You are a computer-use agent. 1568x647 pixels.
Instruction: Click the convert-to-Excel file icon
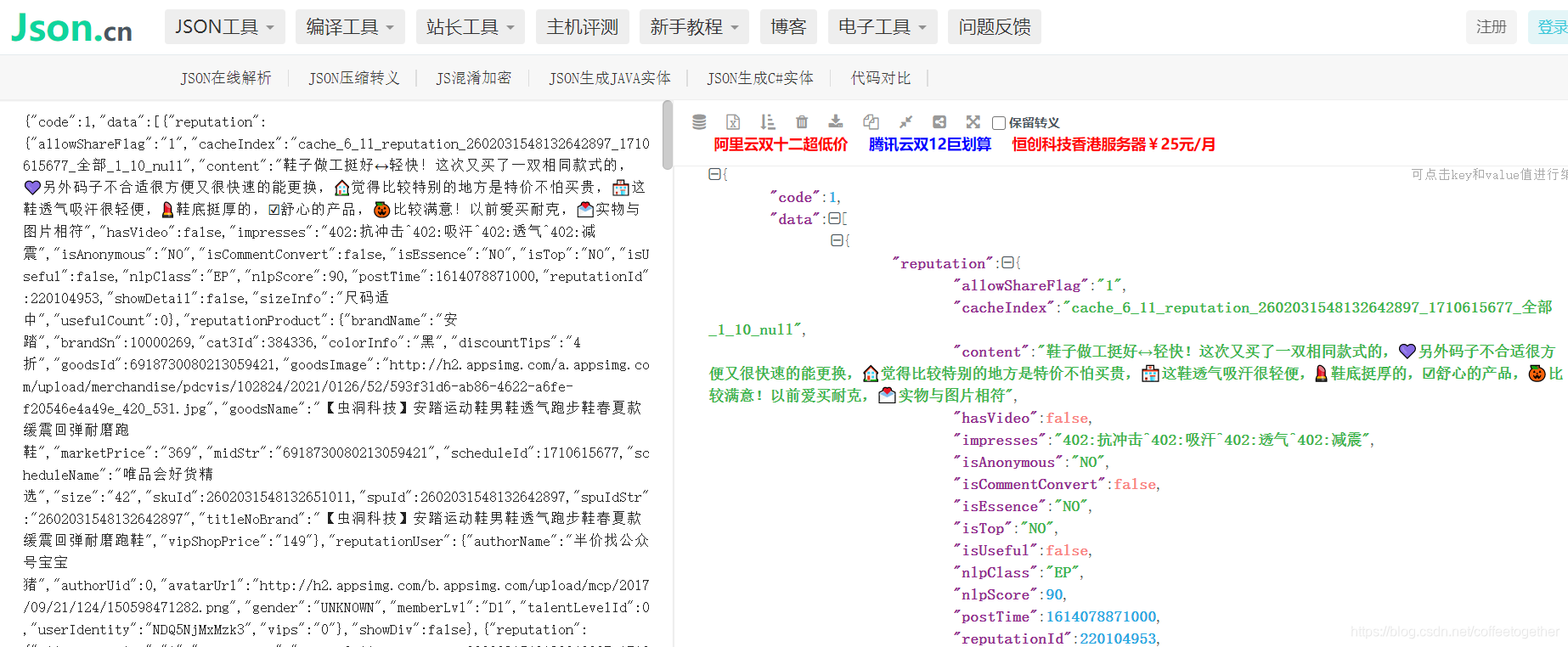[x=733, y=122]
